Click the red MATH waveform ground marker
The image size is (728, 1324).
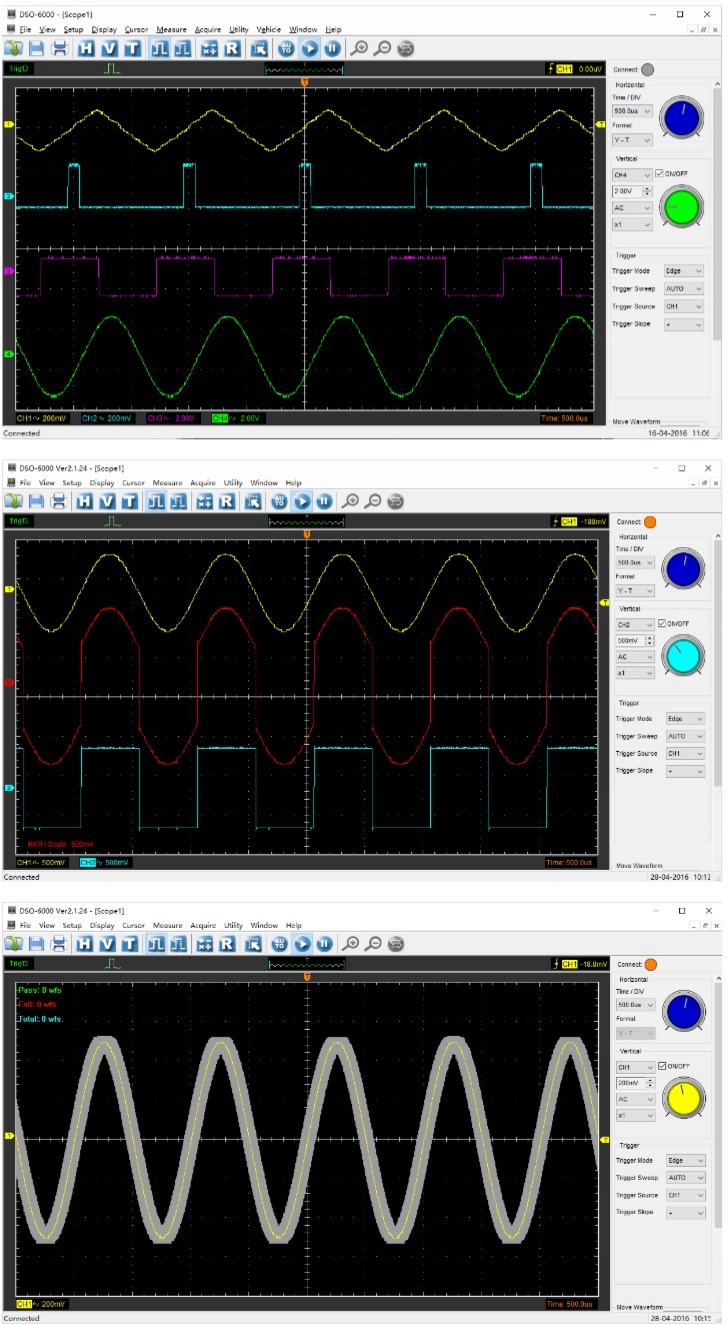[8, 683]
